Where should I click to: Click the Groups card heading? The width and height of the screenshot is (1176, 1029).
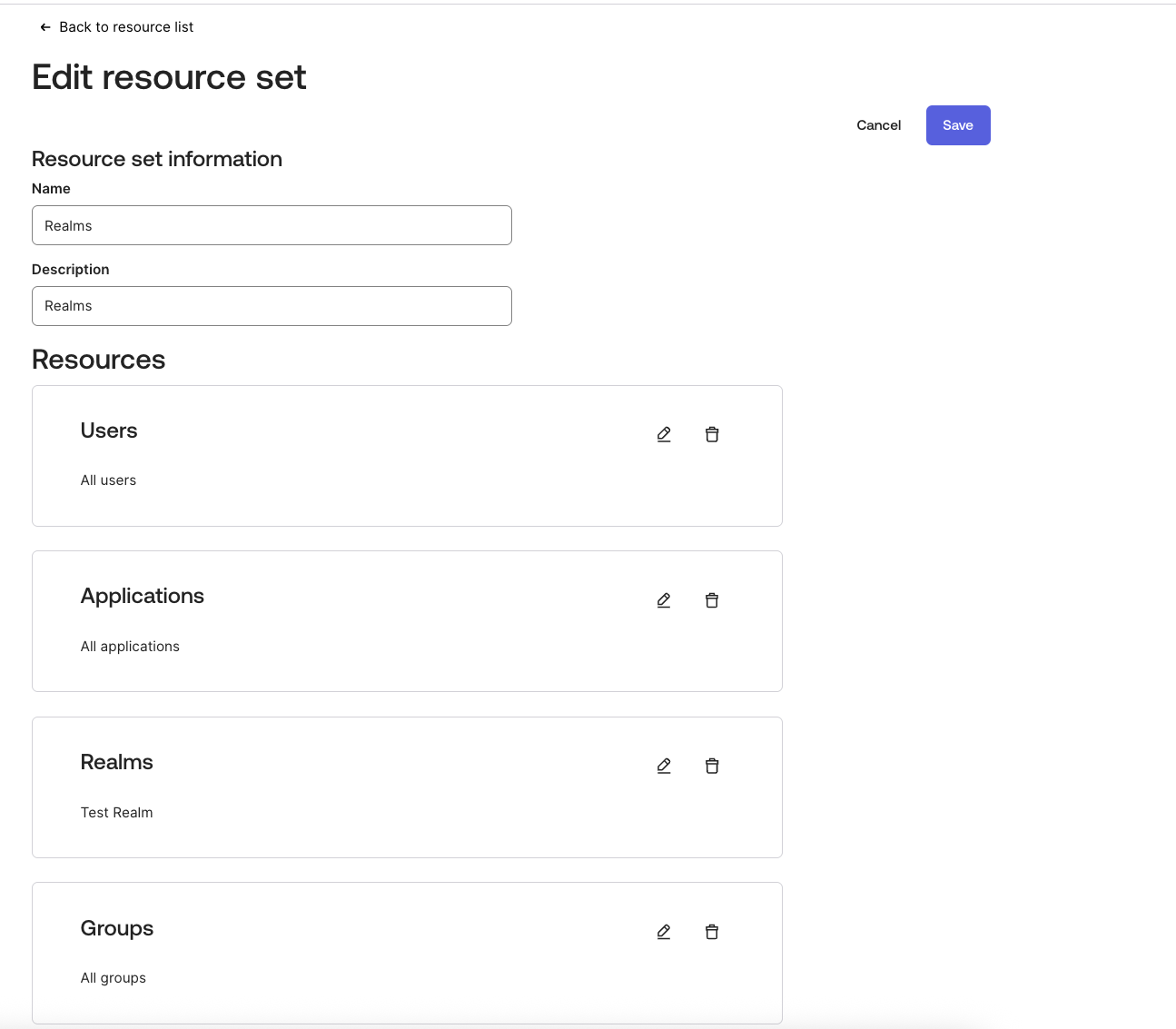117,928
